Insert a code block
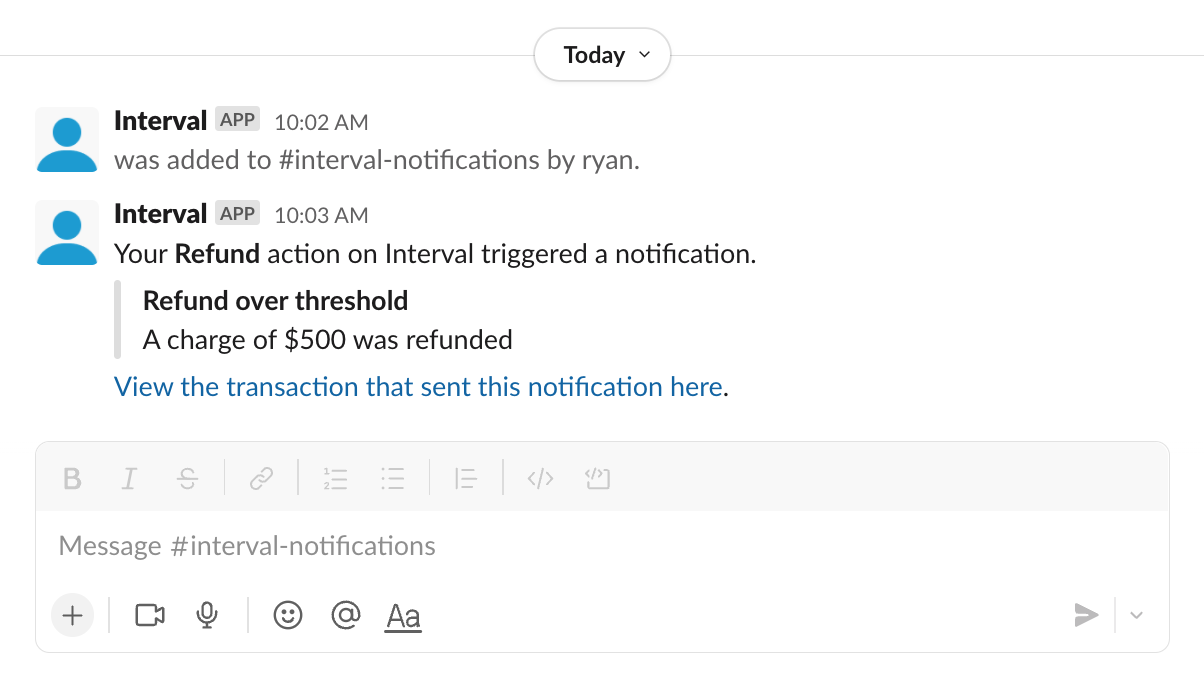Viewport: 1204px width, 692px height. coord(597,479)
